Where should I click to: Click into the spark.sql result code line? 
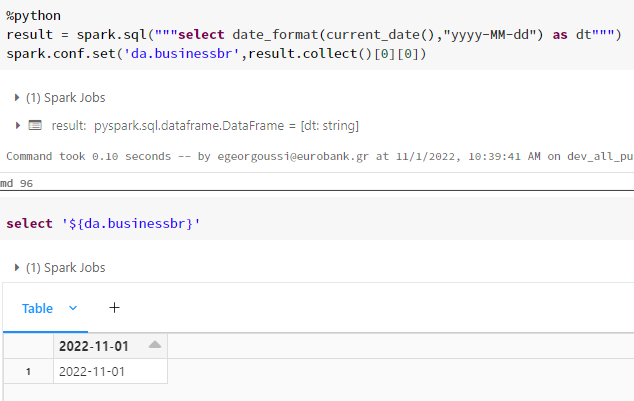[x=300, y=34]
